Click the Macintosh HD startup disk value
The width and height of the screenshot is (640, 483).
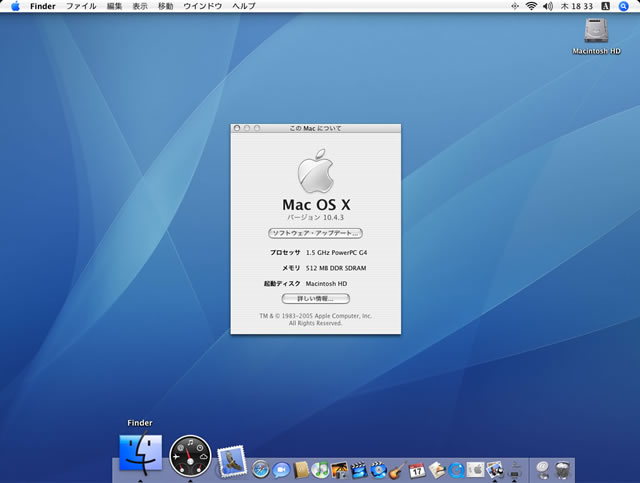tap(326, 284)
